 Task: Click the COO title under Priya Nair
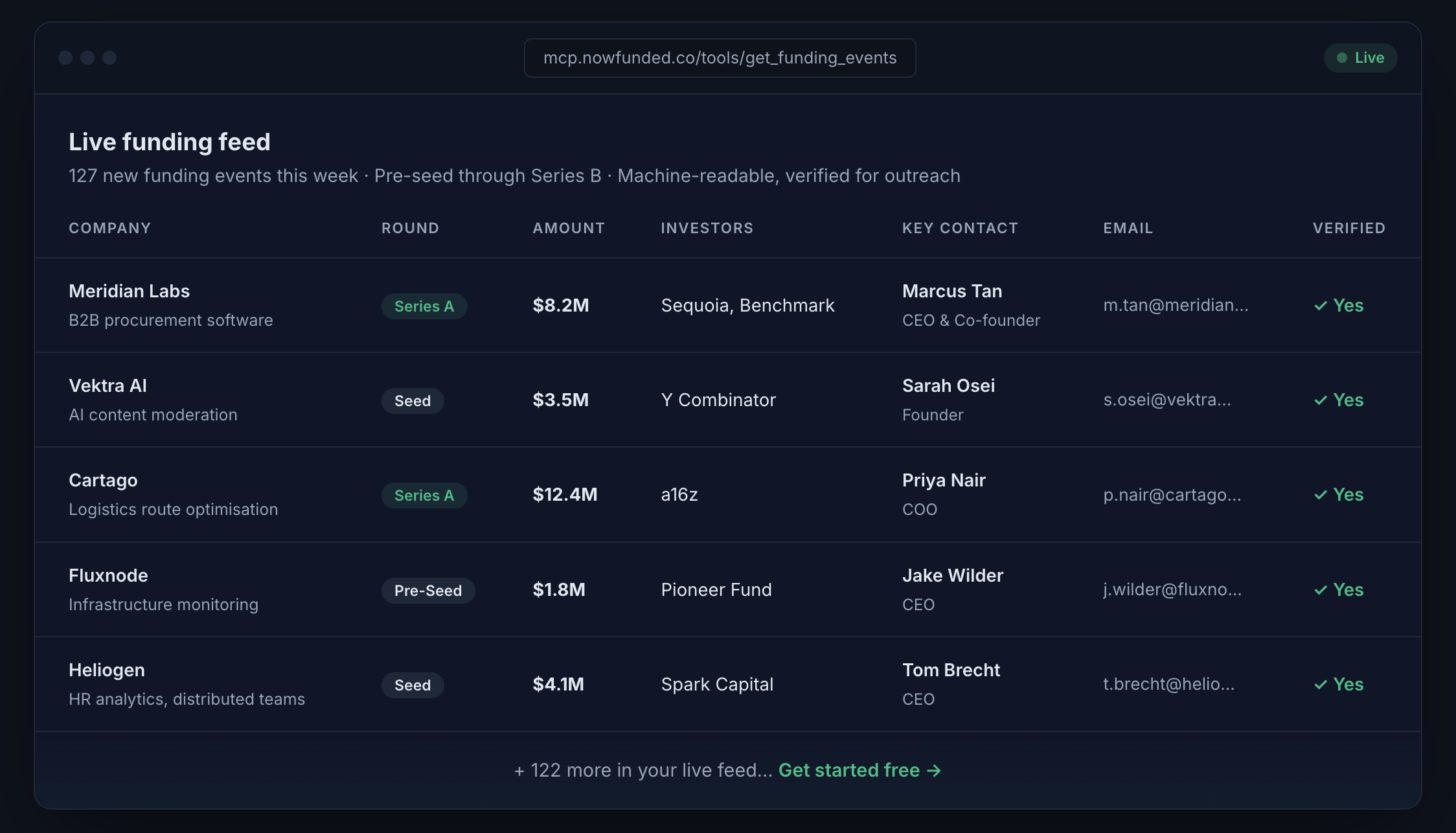point(920,509)
